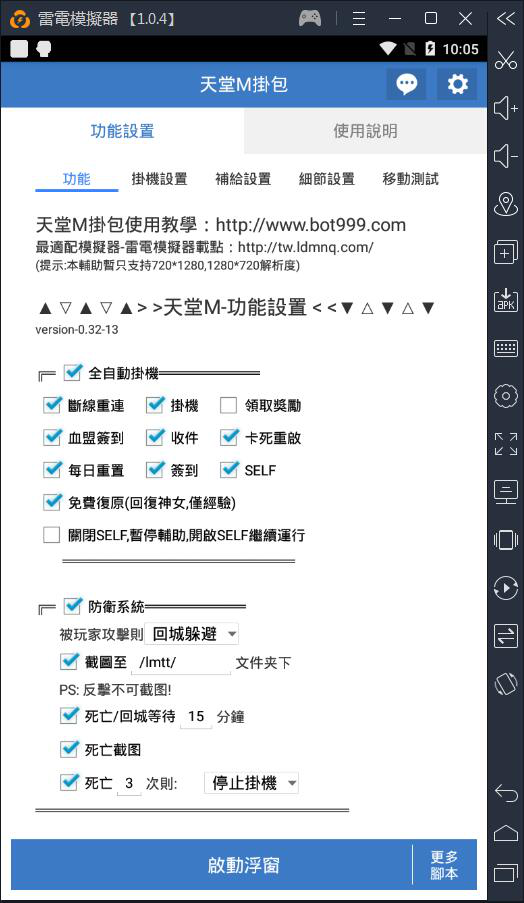The width and height of the screenshot is (524, 903).
Task: Install APK via sidebar APK icon
Action: pos(506,300)
